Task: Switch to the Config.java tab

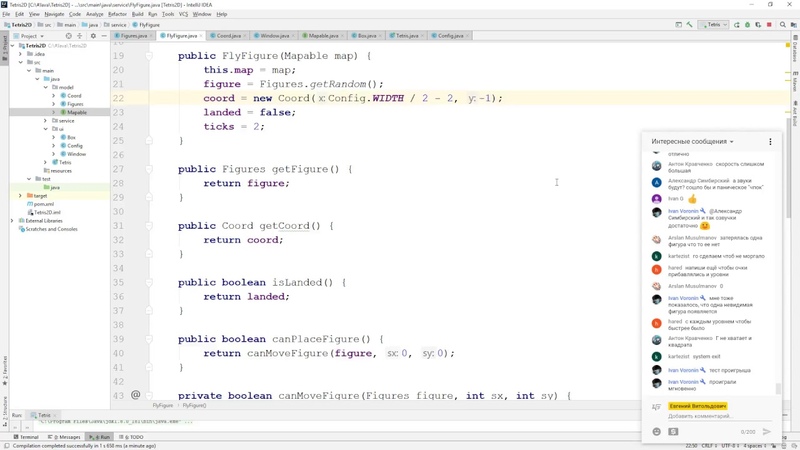Action: [450, 36]
